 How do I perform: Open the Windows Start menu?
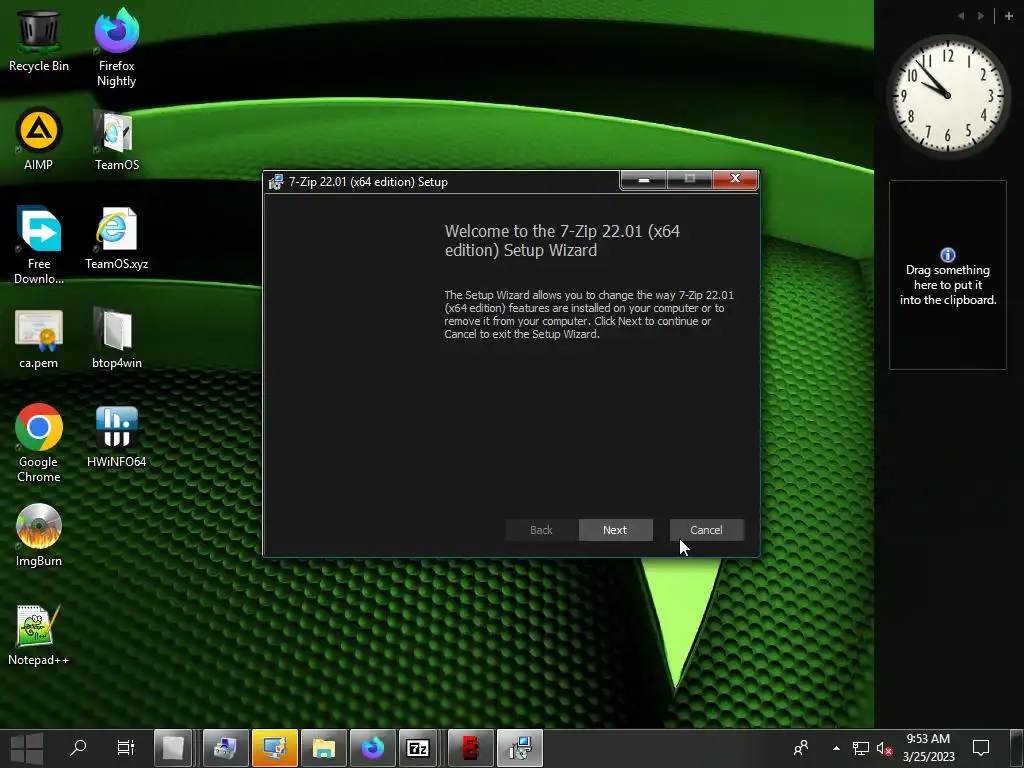point(27,748)
